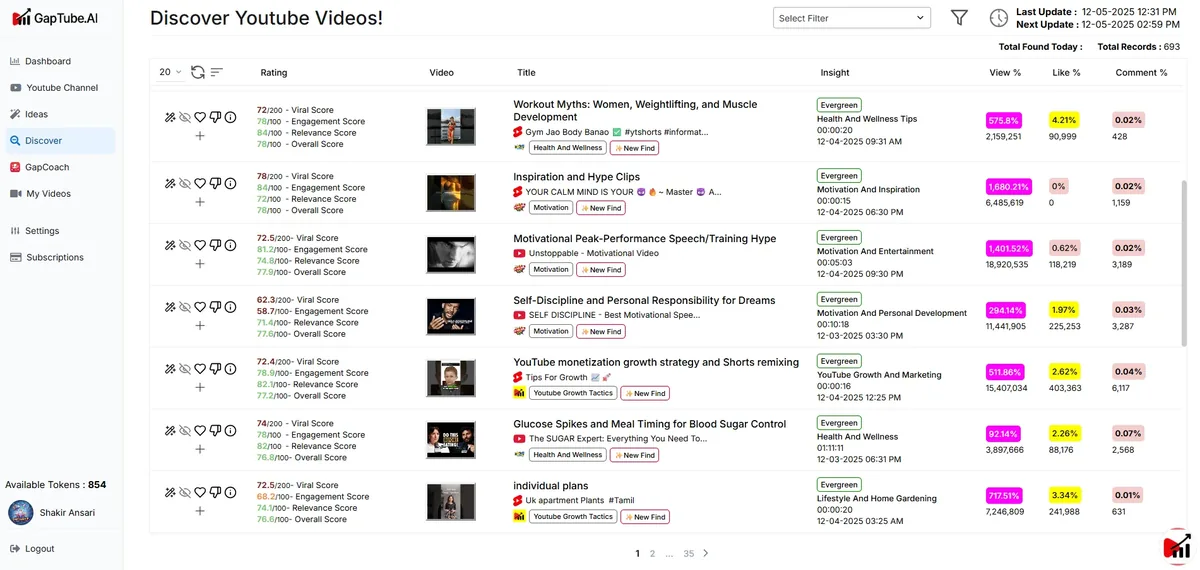Click 0.07% comment badge on Glucose Spikes
Image resolution: width=1200 pixels, height=570 pixels.
(x=1128, y=434)
